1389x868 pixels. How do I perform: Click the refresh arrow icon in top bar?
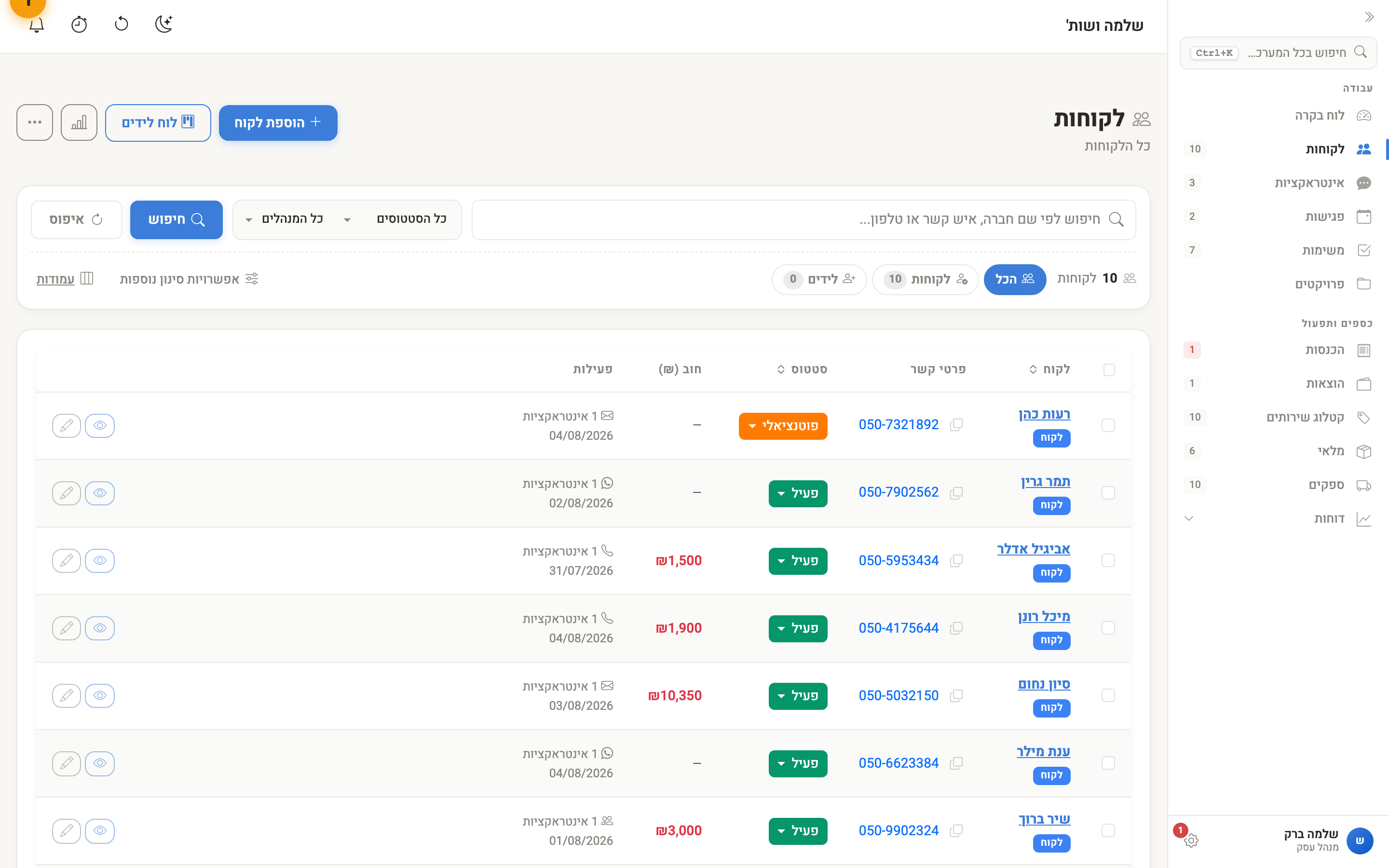point(122,24)
